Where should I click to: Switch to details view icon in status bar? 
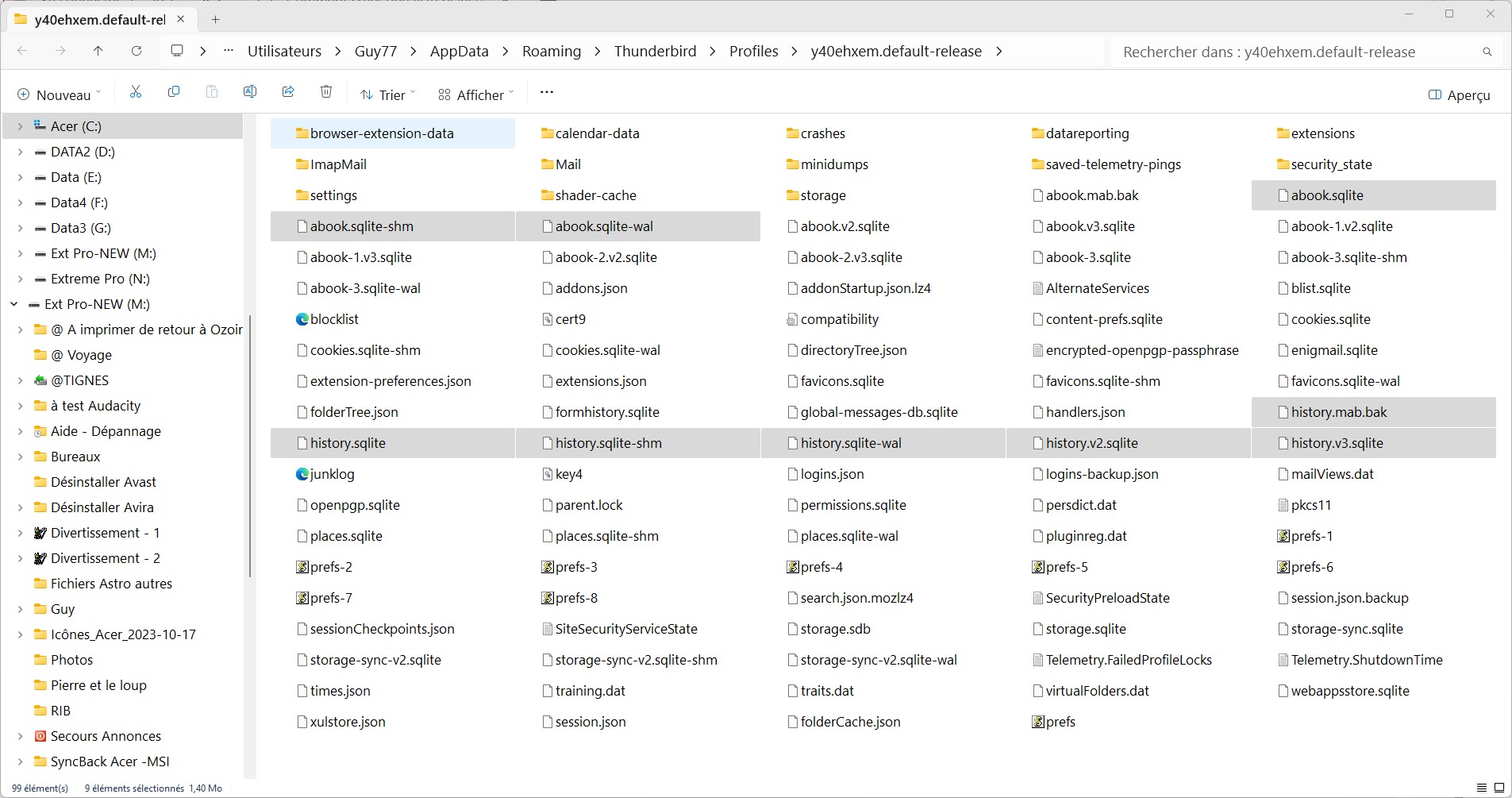(1482, 788)
